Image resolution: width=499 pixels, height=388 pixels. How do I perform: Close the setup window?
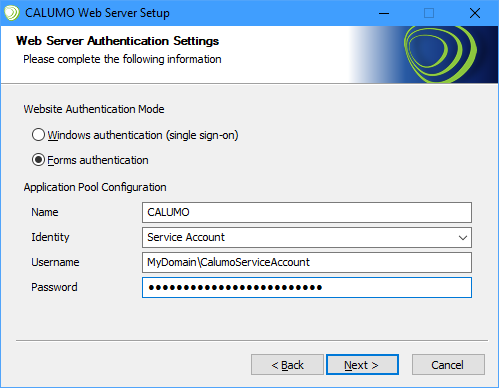point(475,13)
